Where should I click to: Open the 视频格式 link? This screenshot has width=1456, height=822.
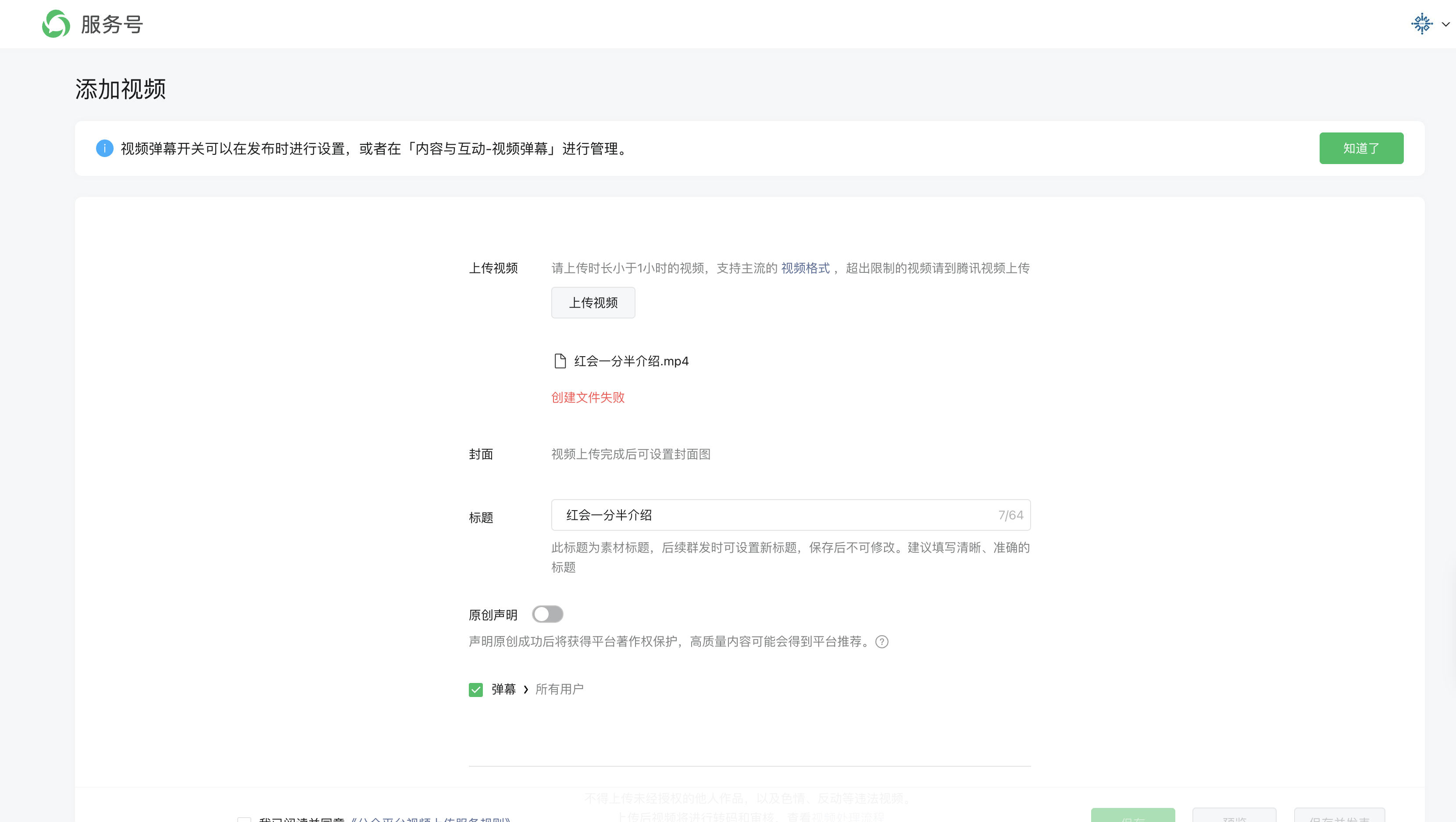tap(805, 268)
